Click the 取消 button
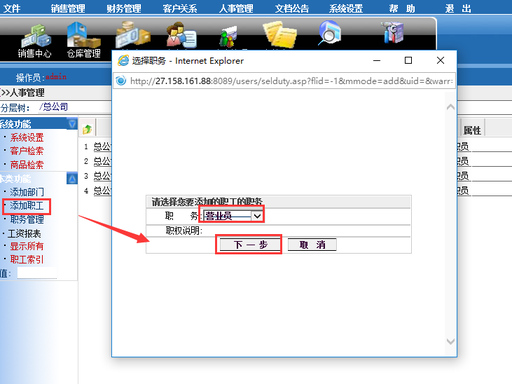The width and height of the screenshot is (512, 384). point(312,245)
